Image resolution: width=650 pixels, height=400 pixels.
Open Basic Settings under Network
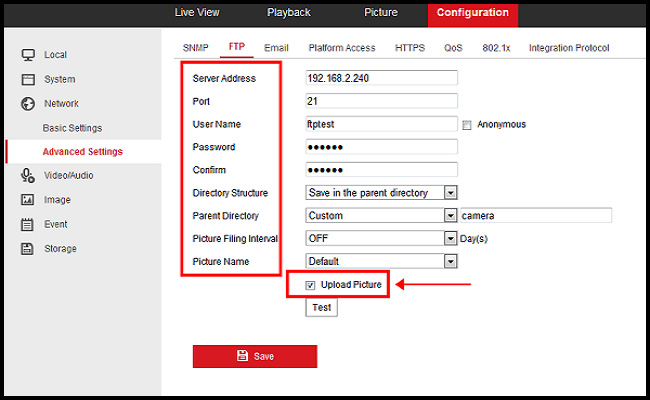tap(72, 128)
